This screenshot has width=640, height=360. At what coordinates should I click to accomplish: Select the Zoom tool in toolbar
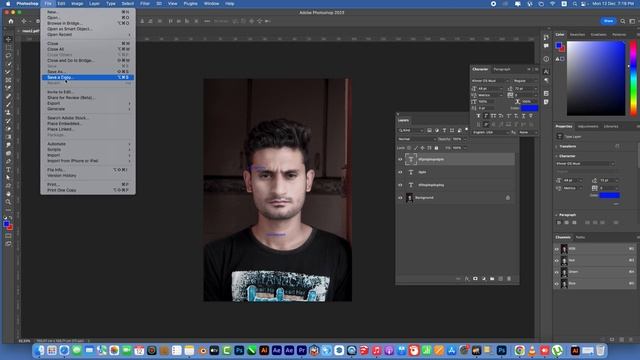[x=8, y=202]
